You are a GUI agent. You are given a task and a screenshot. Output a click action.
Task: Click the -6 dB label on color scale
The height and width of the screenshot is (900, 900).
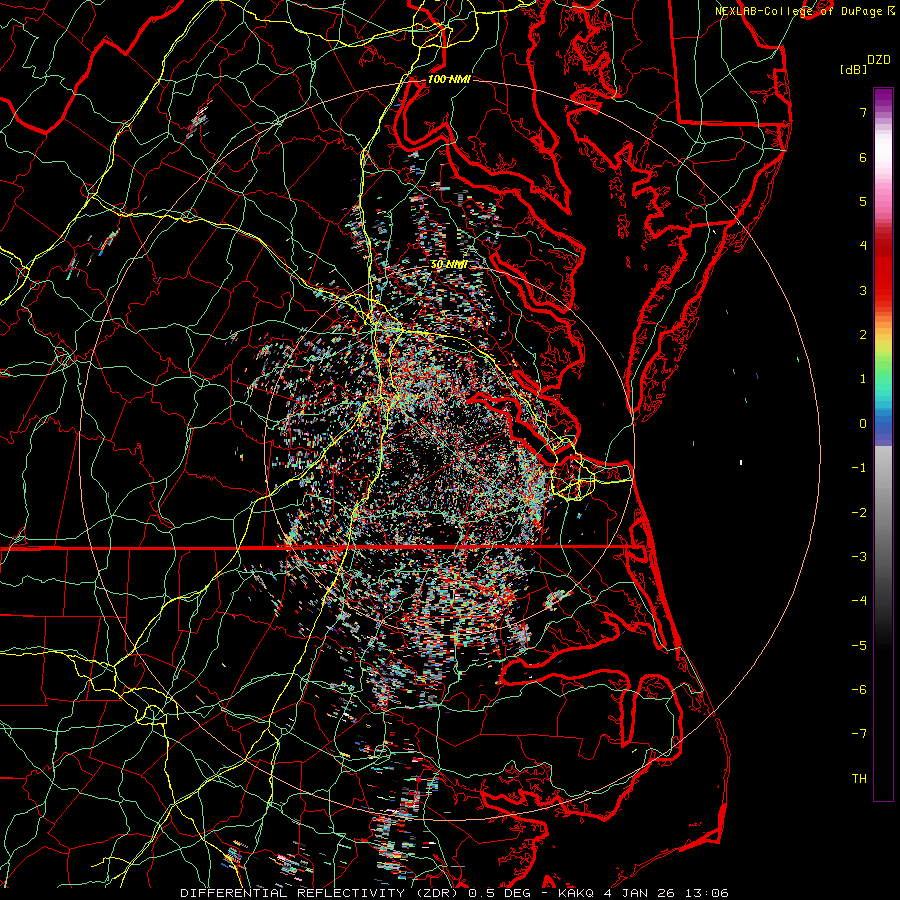pyautogui.click(x=859, y=690)
